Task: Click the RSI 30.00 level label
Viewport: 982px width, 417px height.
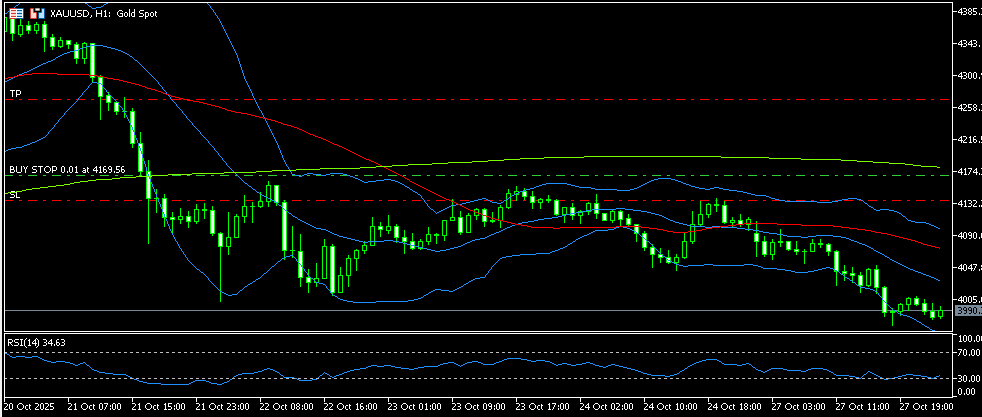Action: (969, 378)
